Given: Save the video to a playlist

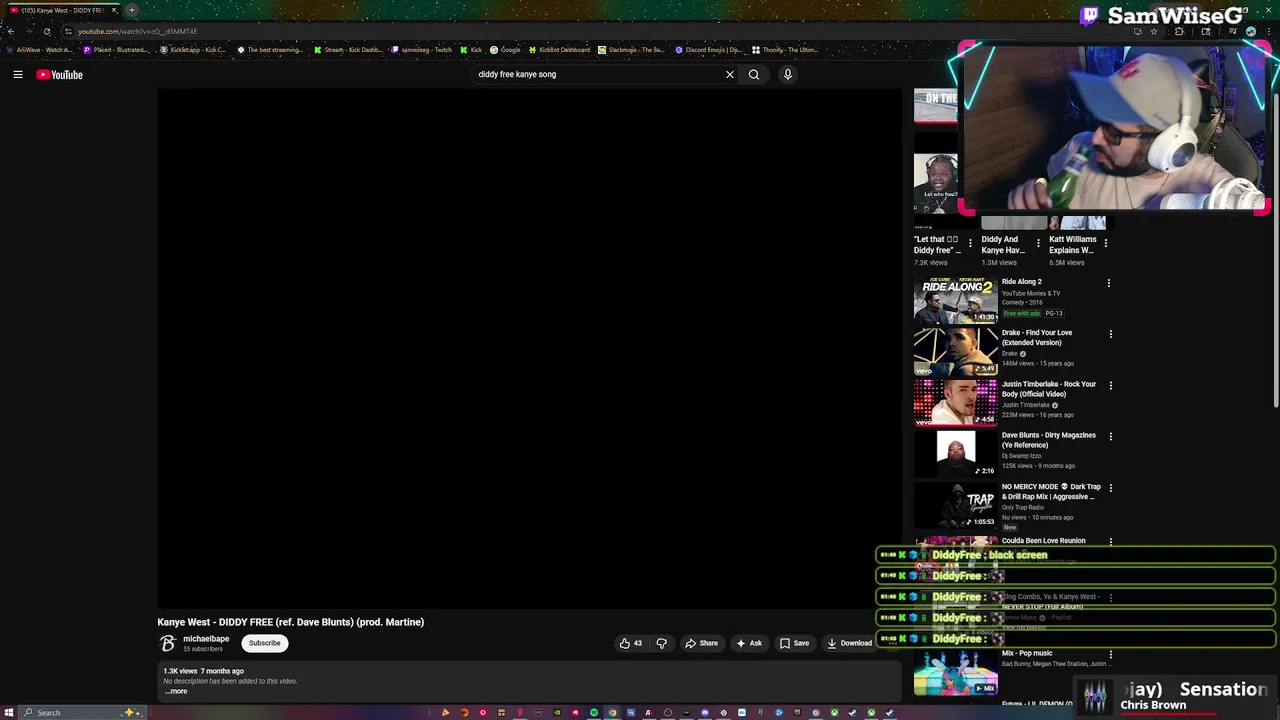Looking at the screenshot, I should (x=794, y=643).
